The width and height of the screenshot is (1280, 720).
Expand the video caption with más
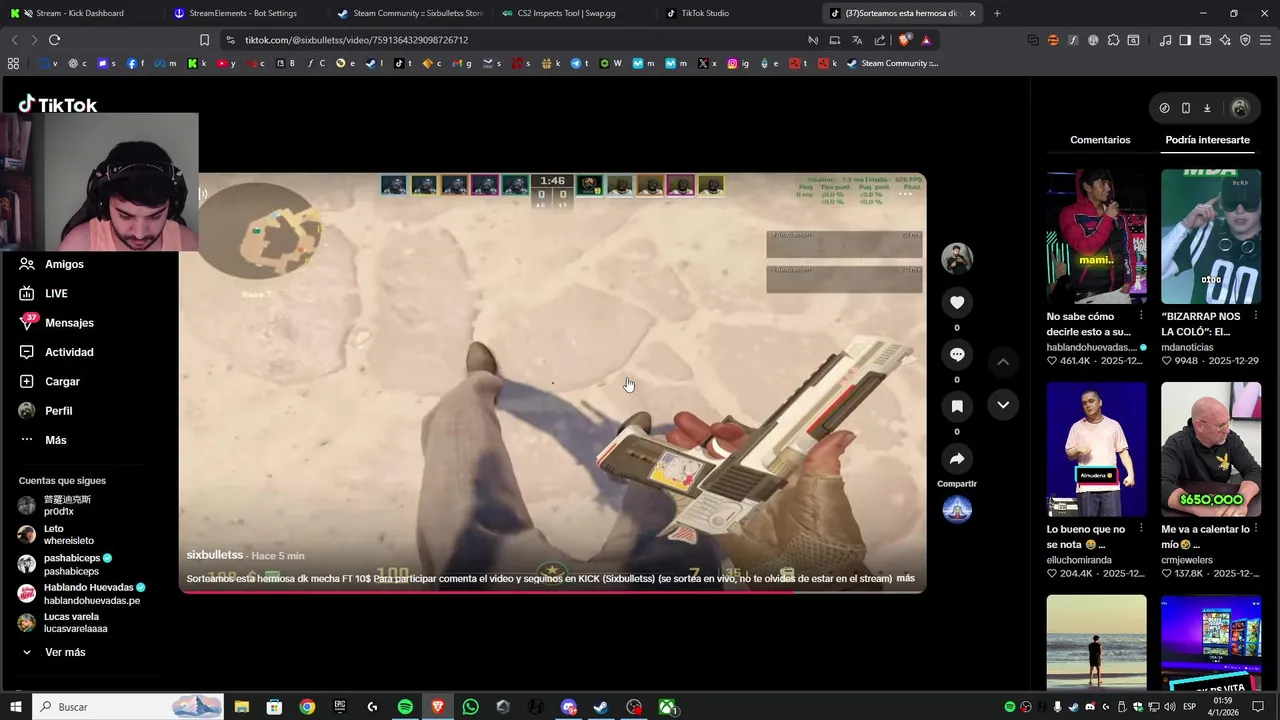(x=905, y=578)
